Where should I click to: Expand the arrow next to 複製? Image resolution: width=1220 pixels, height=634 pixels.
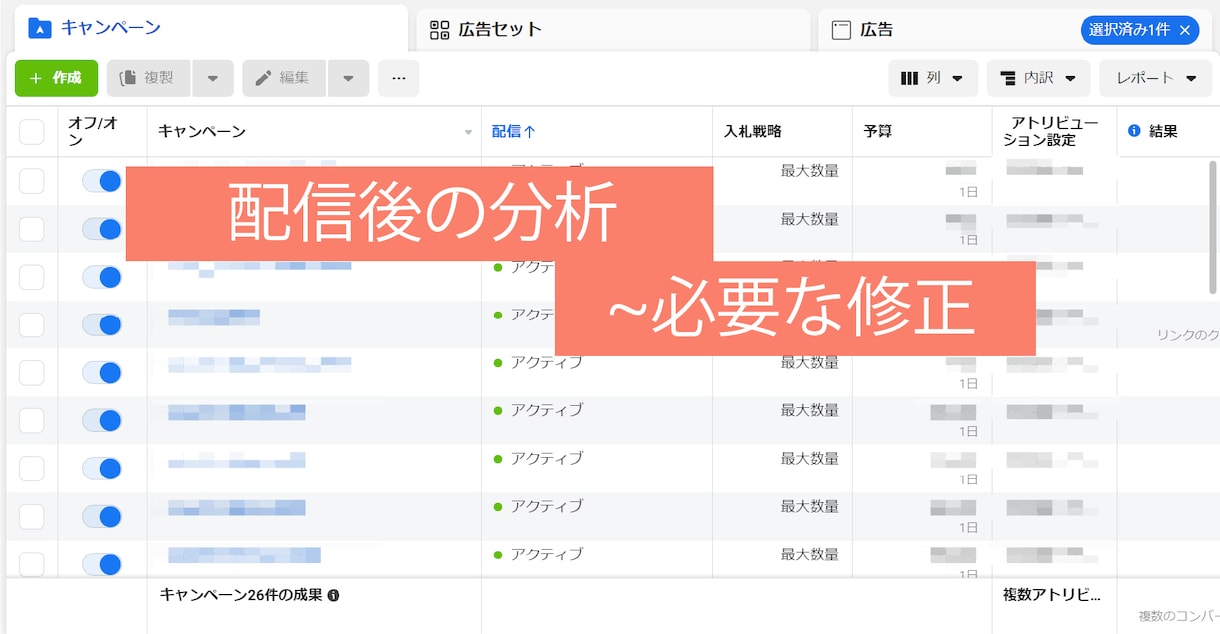(x=212, y=78)
